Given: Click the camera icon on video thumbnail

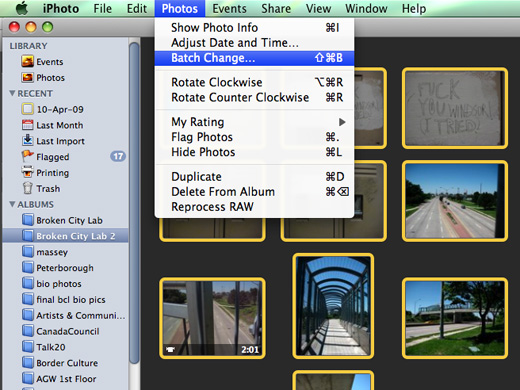Looking at the screenshot, I should [x=170, y=350].
